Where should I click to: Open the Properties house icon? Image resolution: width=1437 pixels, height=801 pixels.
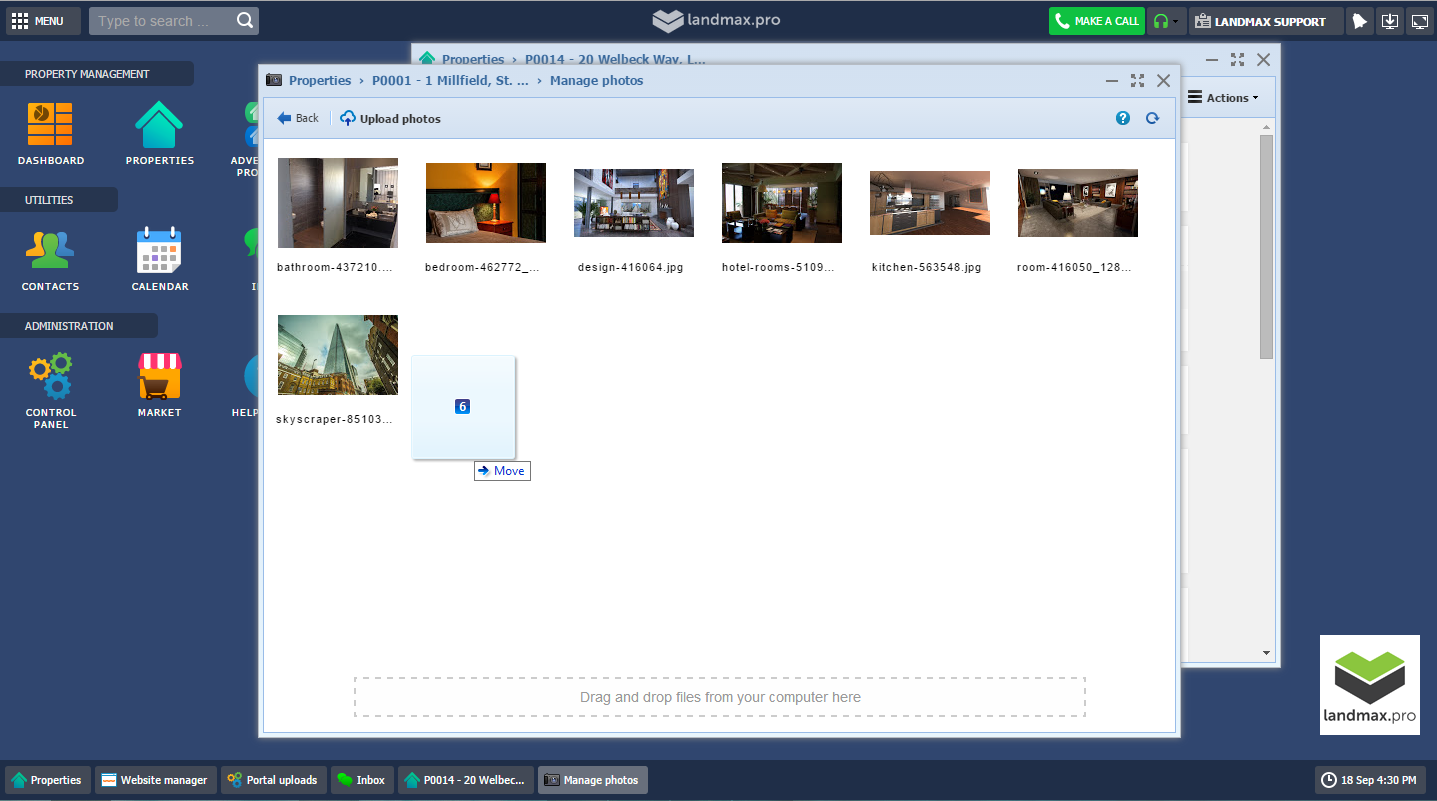point(159,126)
